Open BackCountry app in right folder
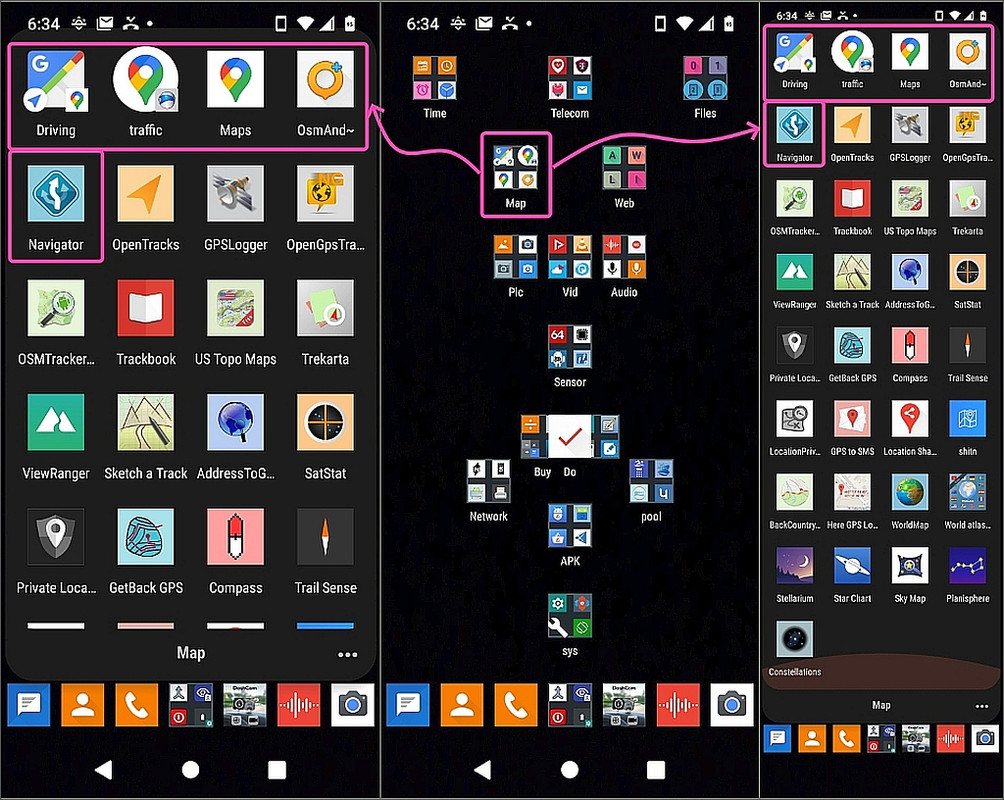Image resolution: width=1004 pixels, height=800 pixels. click(x=795, y=492)
